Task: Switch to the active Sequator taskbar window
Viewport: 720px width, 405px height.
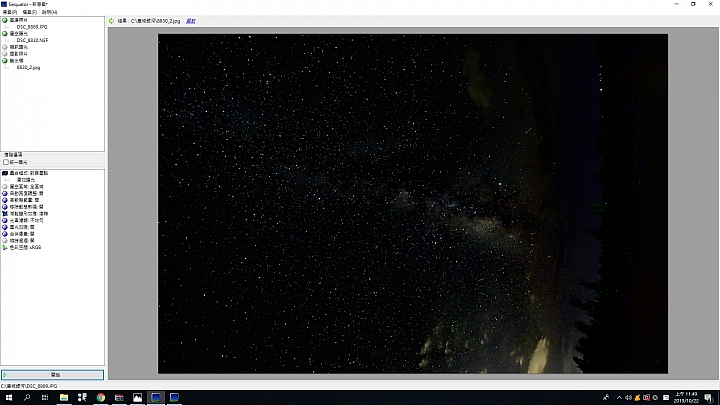Action: 156,398
